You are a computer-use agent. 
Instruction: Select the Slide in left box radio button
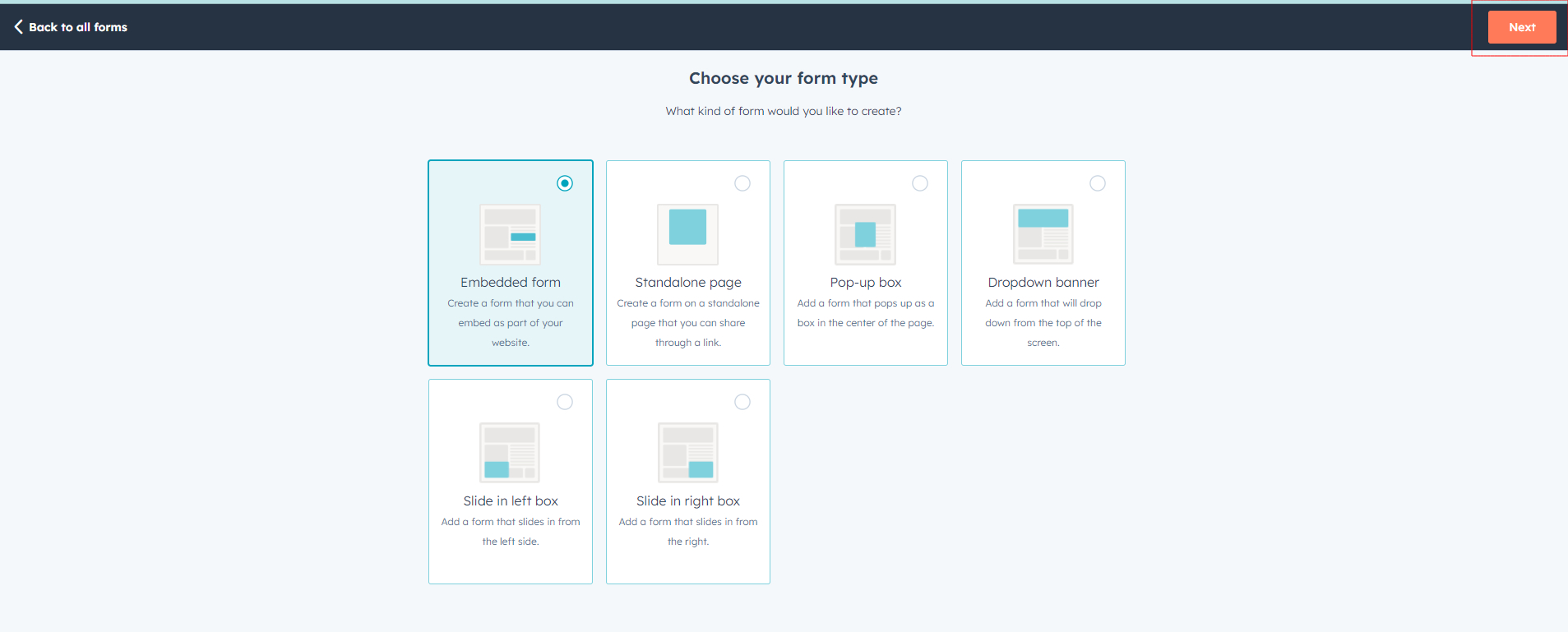pos(565,402)
